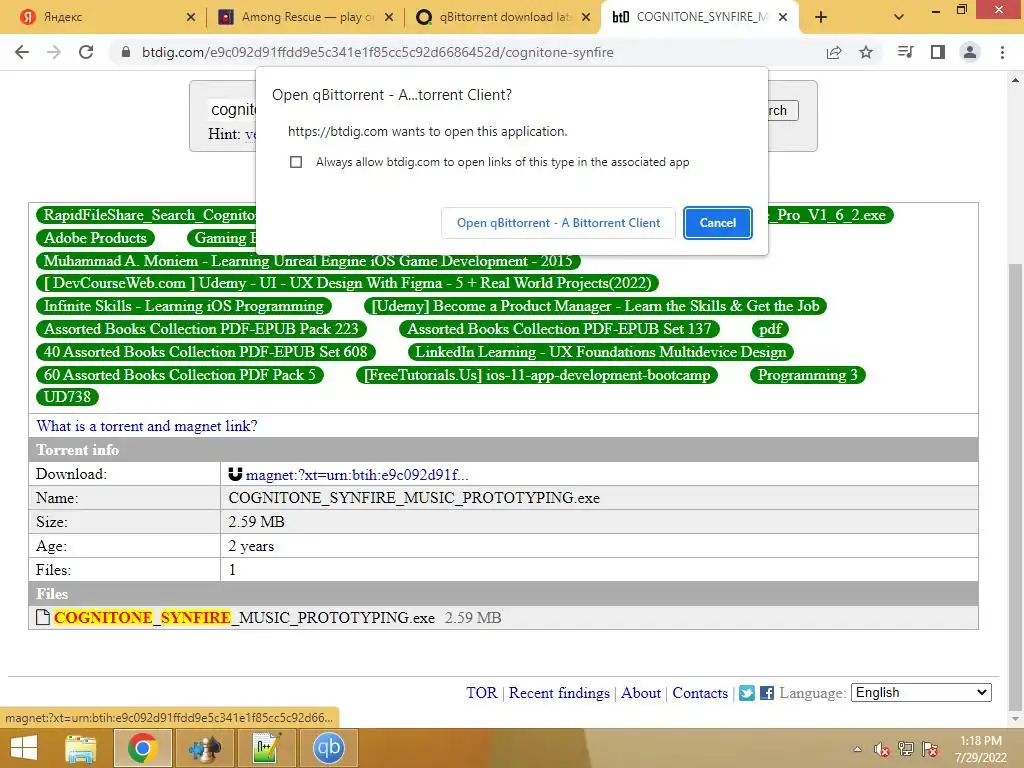Open FreeTutorials ios-11-app-development-bootcamp tag
Image resolution: width=1024 pixels, height=768 pixels.
click(x=537, y=374)
